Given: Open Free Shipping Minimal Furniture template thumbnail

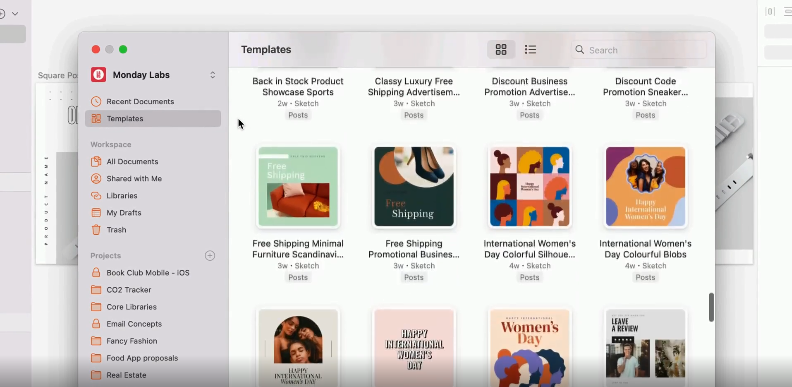Looking at the screenshot, I should point(298,186).
